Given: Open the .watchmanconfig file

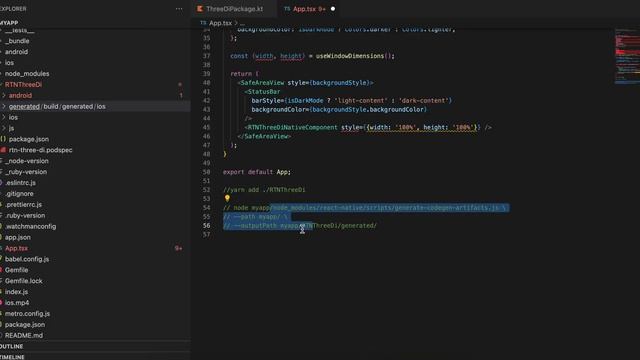Looking at the screenshot, I should [x=31, y=226].
